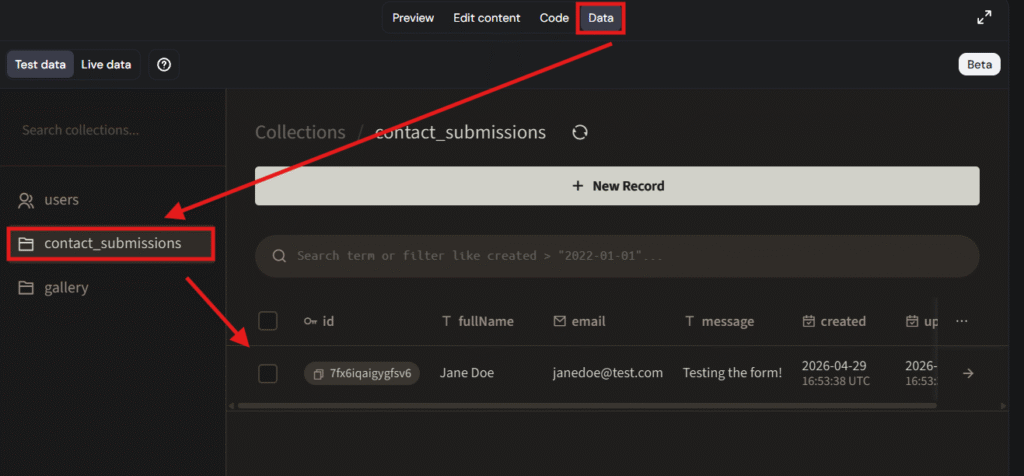Sort by the created column header
This screenshot has width=1024, height=476.
point(834,321)
